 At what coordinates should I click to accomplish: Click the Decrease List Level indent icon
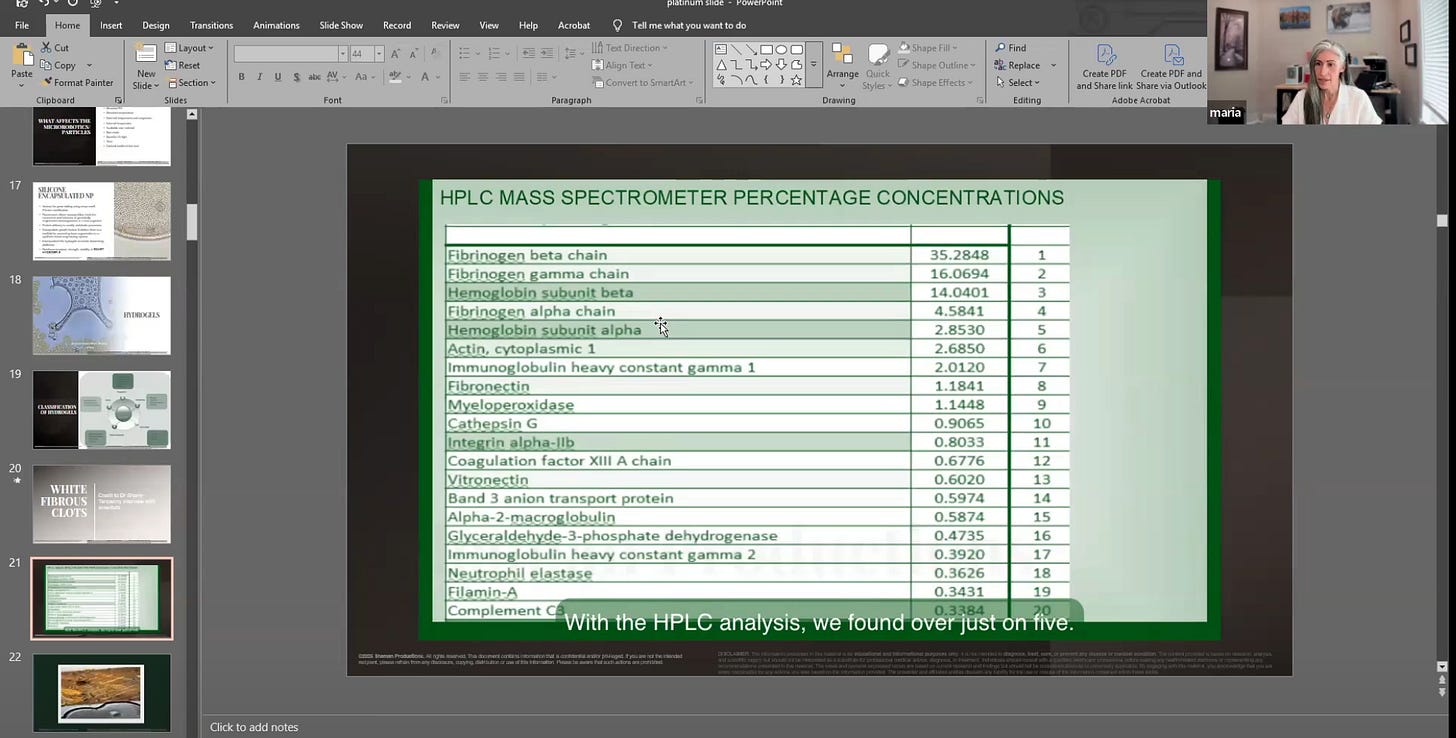(529, 54)
